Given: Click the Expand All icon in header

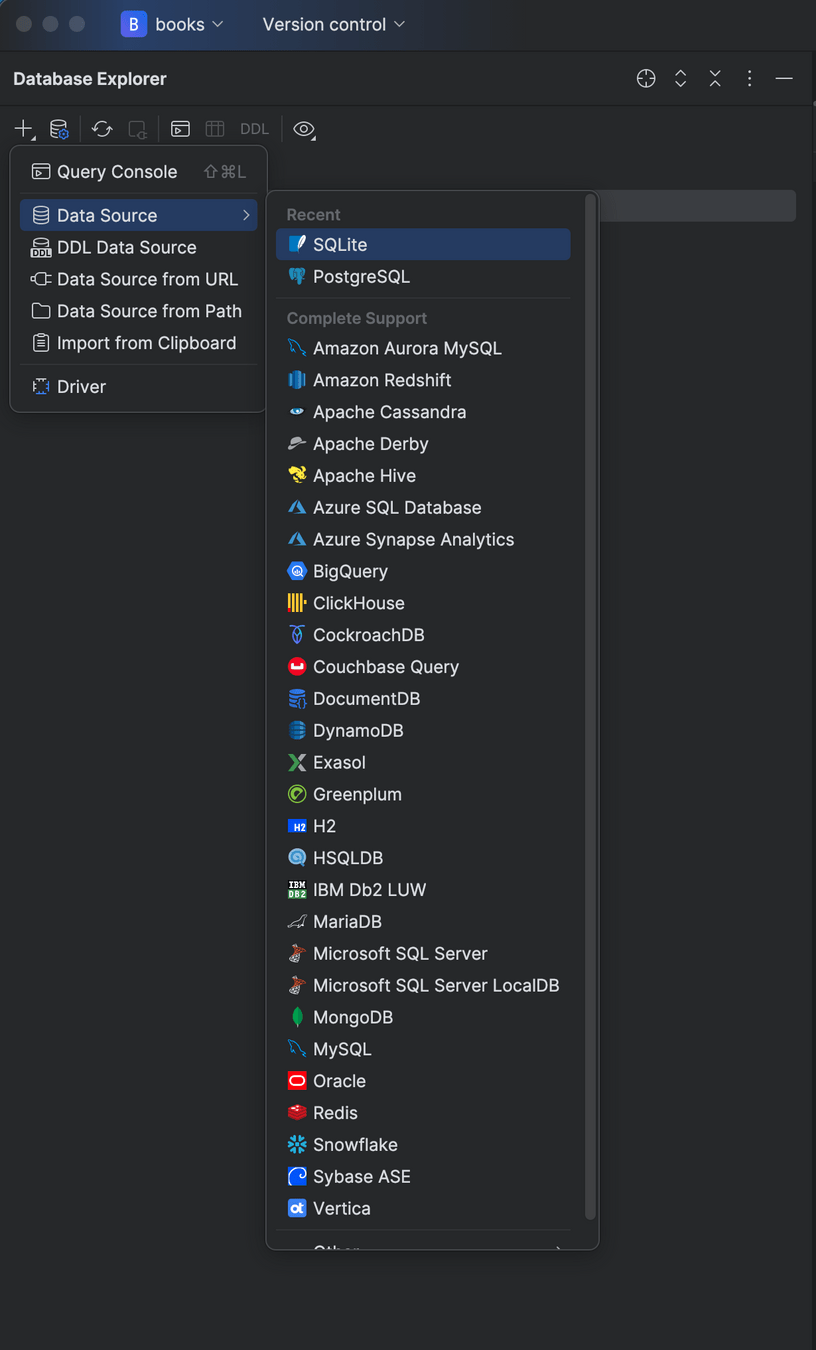Looking at the screenshot, I should pyautogui.click(x=680, y=79).
